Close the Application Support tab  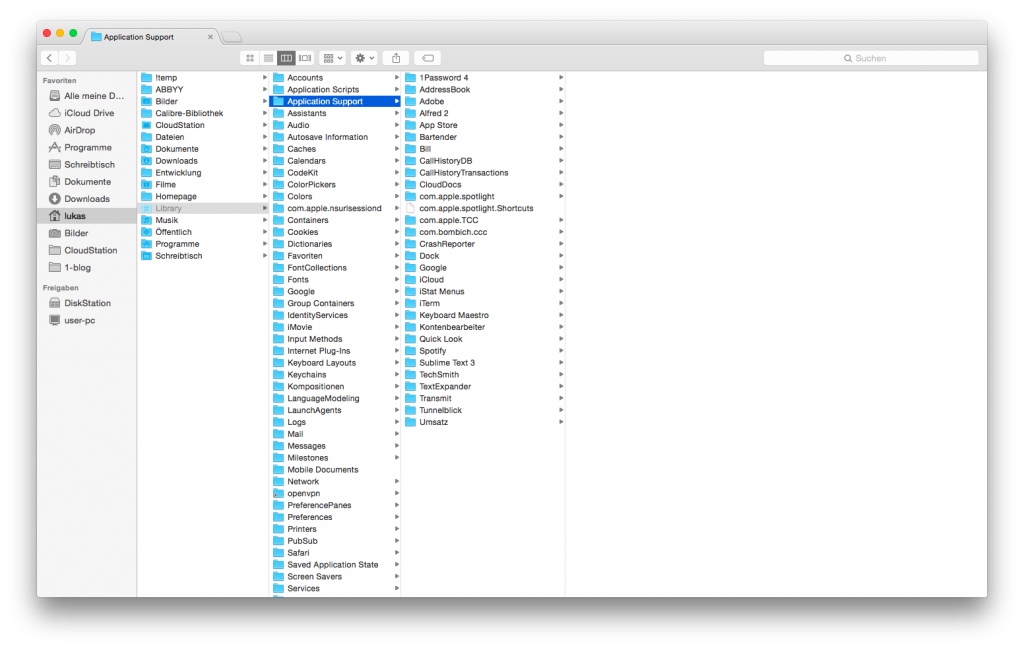pyautogui.click(x=210, y=37)
